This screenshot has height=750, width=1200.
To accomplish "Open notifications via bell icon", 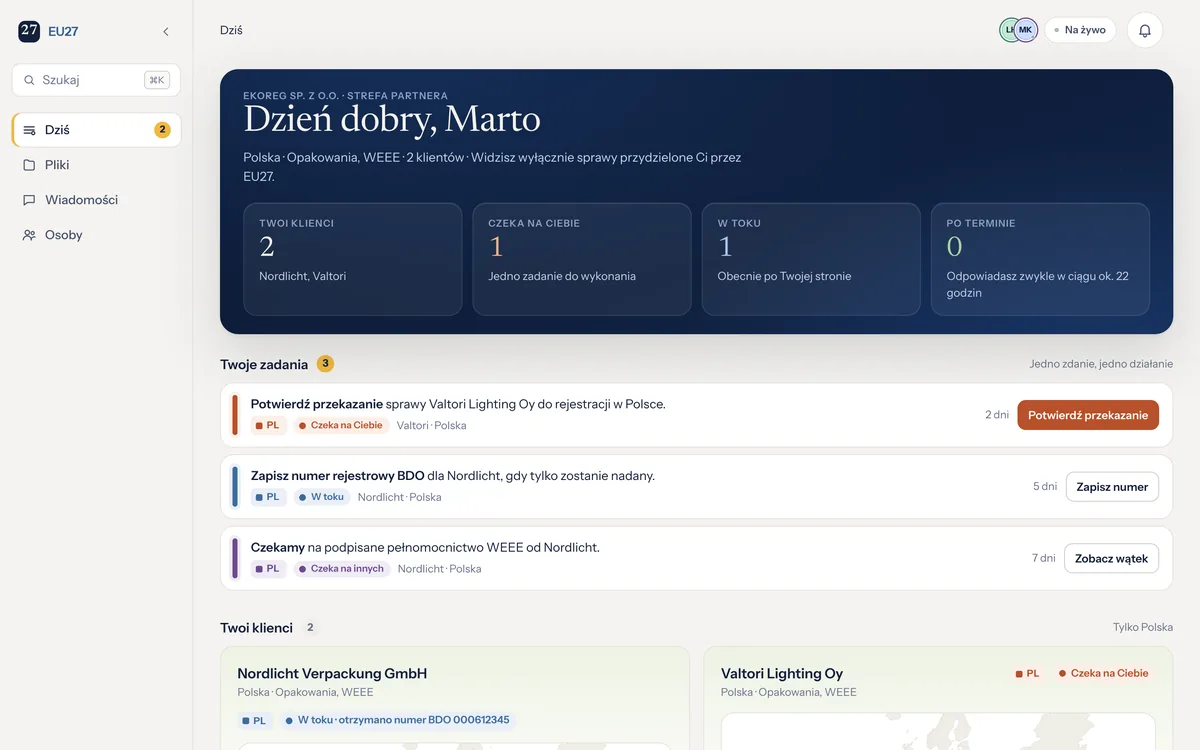I will click(1145, 30).
